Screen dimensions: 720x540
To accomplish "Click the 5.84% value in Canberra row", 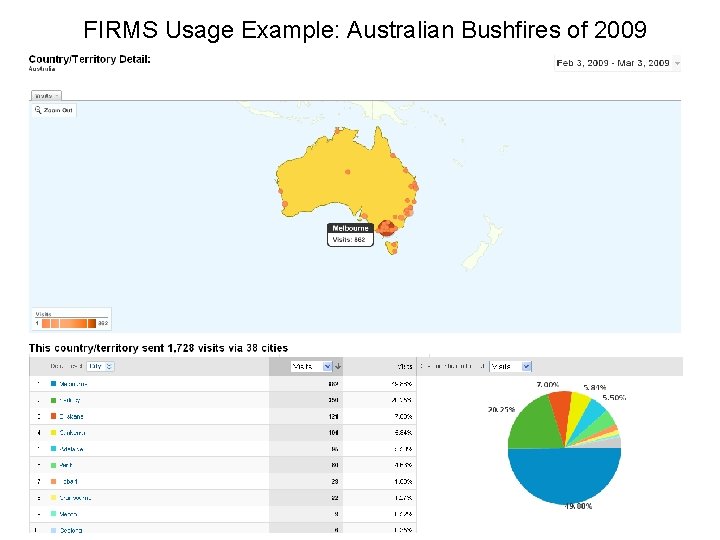I will (404, 433).
